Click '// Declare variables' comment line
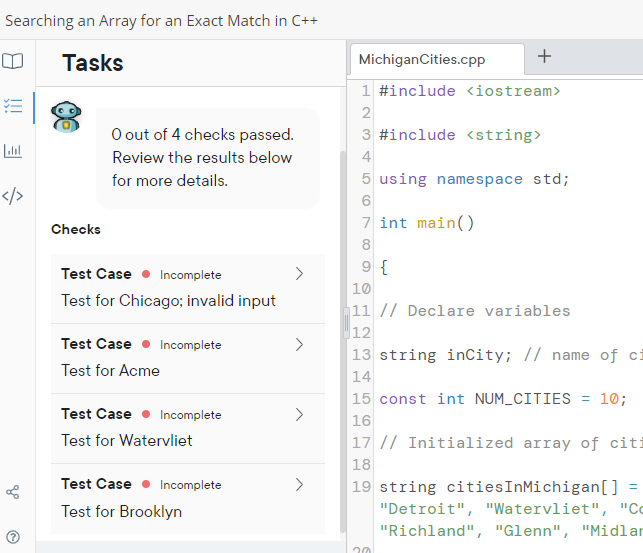Screen dimensions: 643x553 [475, 311]
